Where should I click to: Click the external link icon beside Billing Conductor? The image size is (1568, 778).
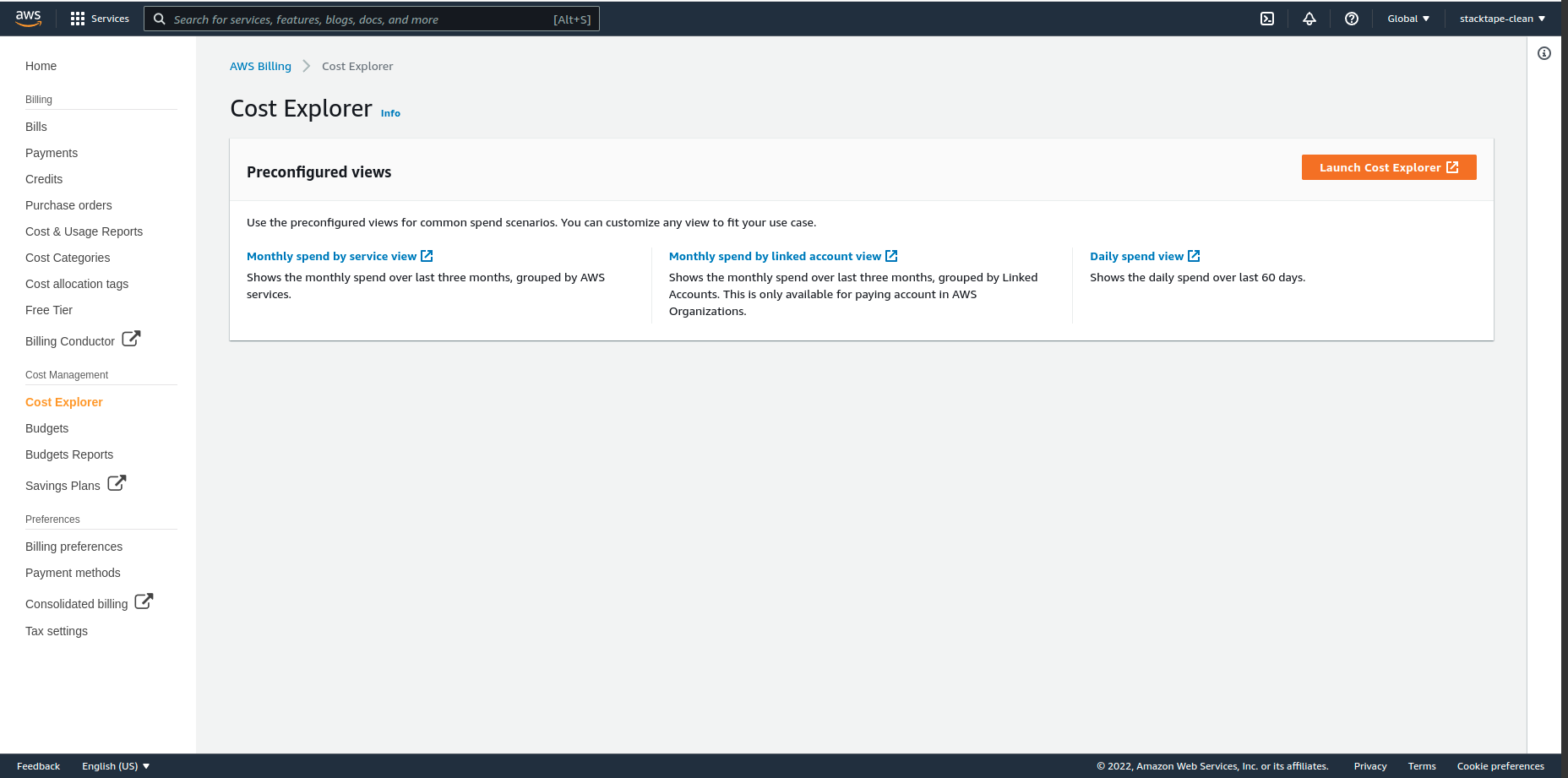tap(131, 339)
